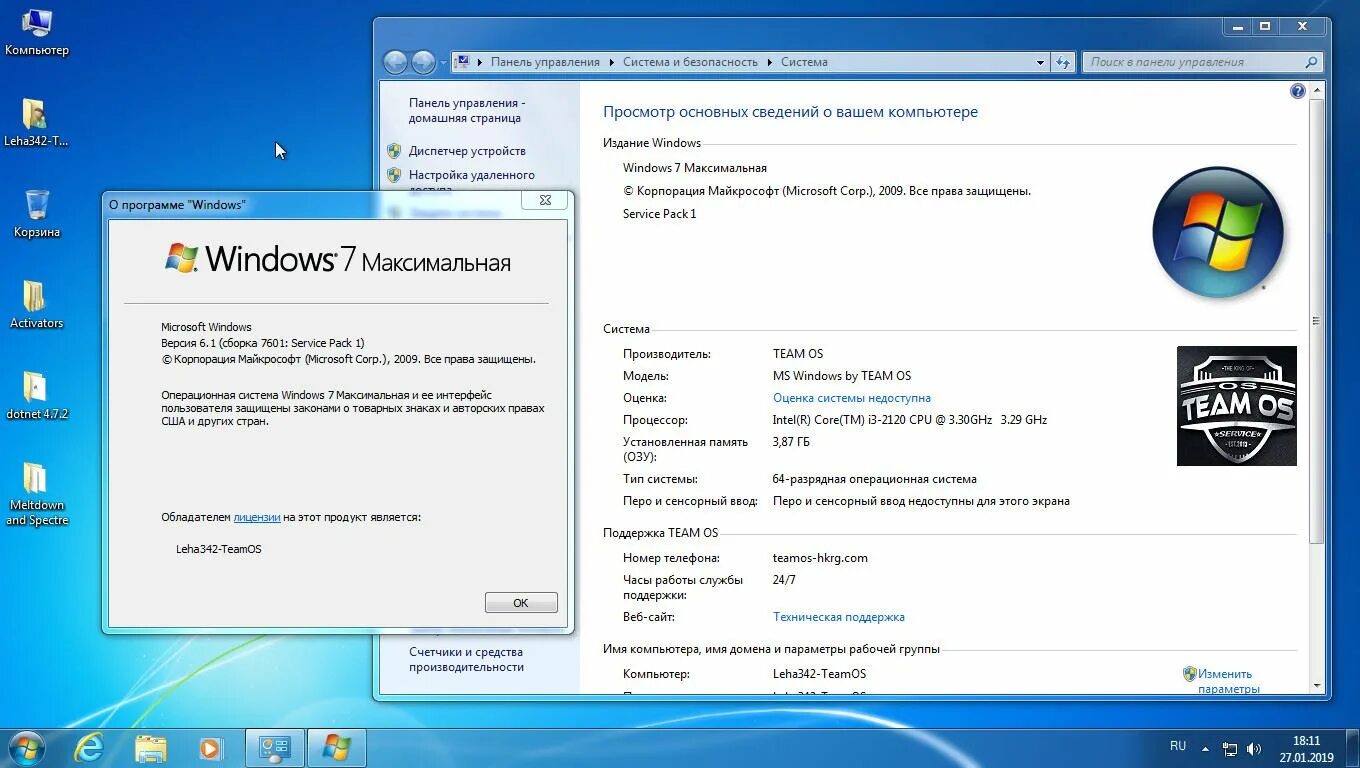This screenshot has height=768, width=1360.
Task: Open the RU language indicator
Action: tap(1178, 746)
